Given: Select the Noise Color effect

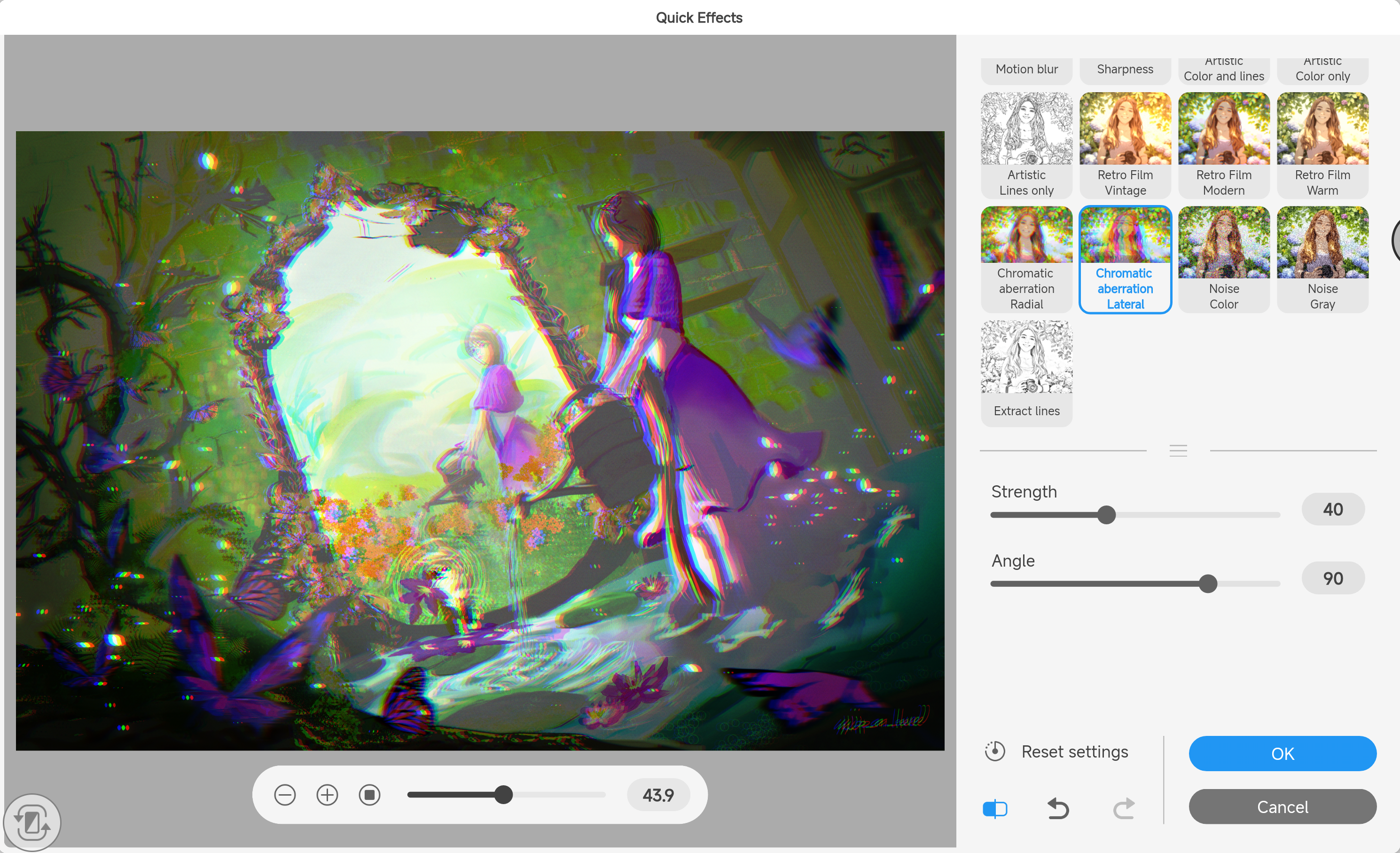Looking at the screenshot, I should [1223, 259].
